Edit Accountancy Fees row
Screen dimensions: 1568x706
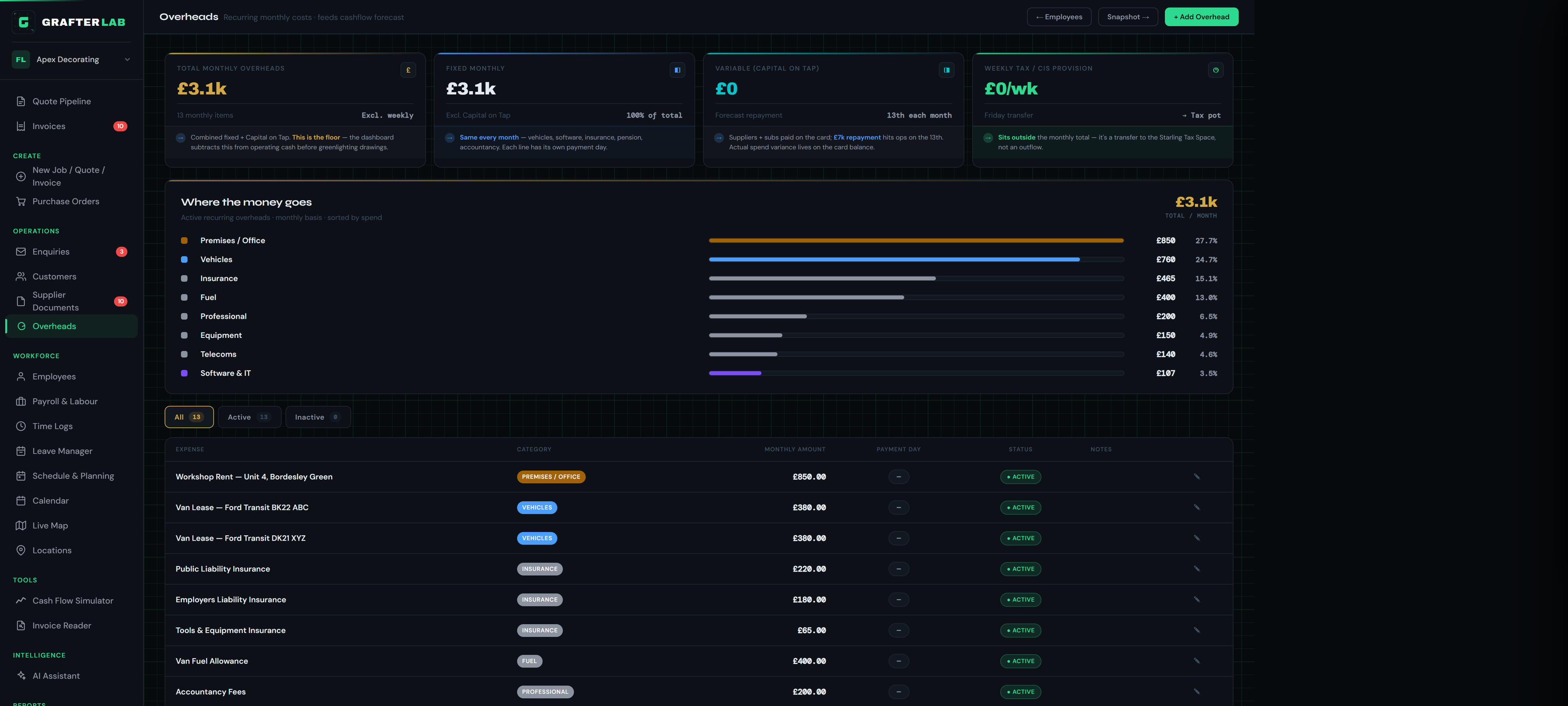pyautogui.click(x=1197, y=691)
